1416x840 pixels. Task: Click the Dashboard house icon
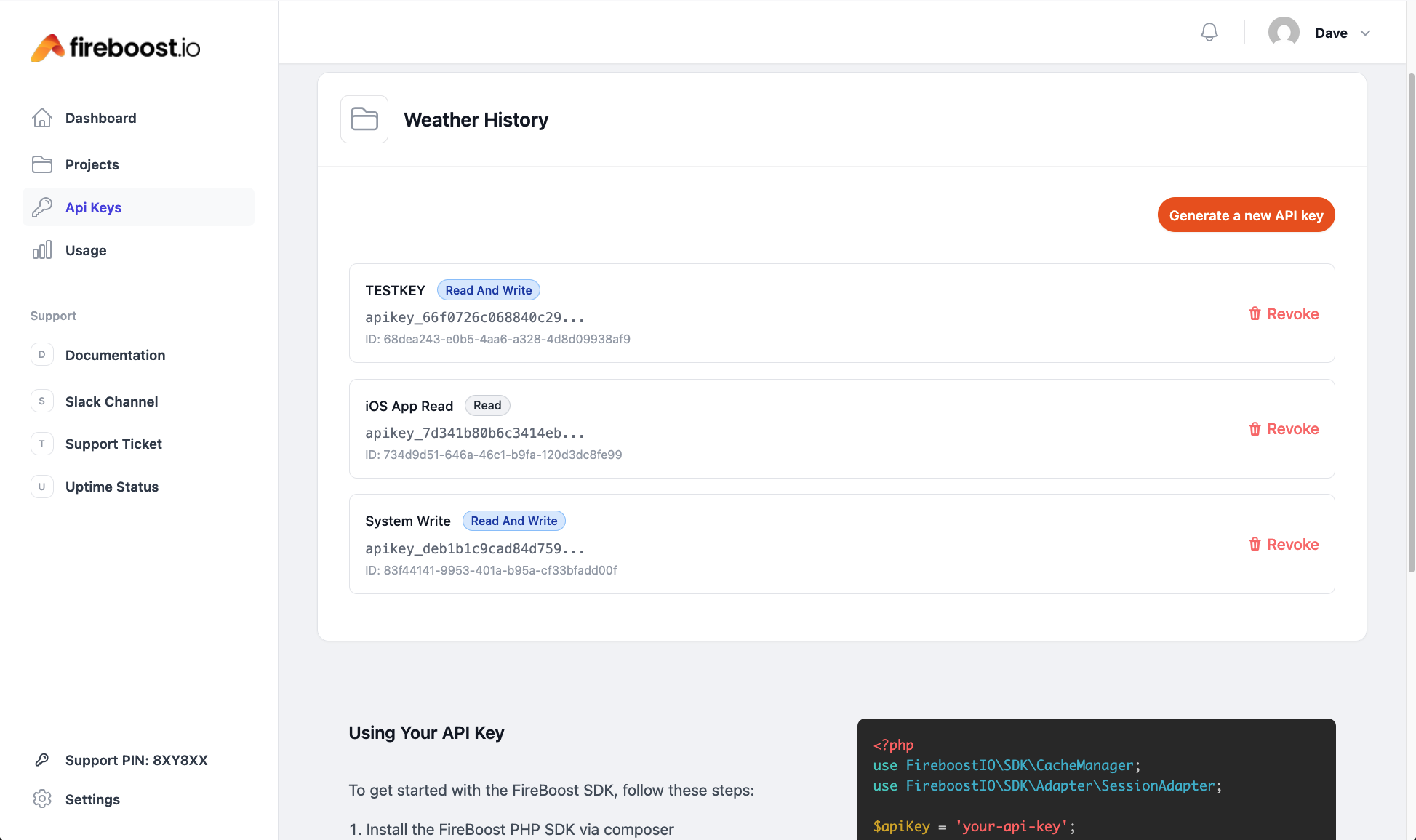[42, 118]
